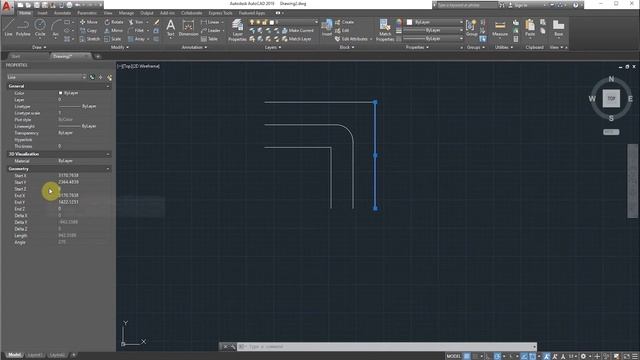Open status bar customization menu

point(635,356)
